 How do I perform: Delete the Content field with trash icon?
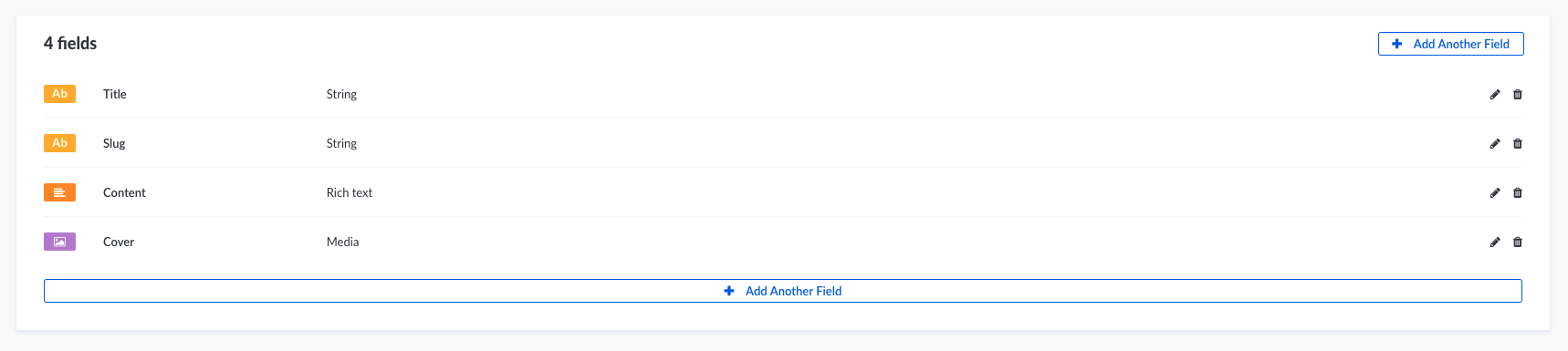click(1518, 193)
